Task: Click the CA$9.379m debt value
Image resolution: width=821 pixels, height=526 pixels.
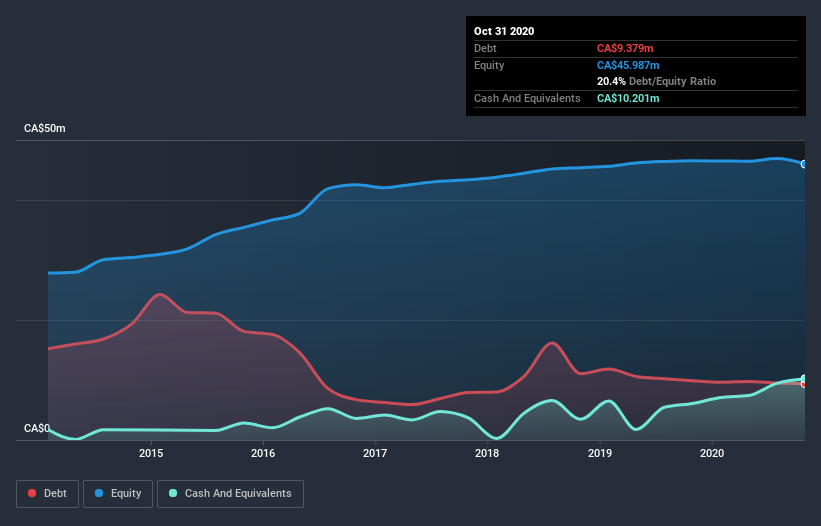Action: pos(625,48)
